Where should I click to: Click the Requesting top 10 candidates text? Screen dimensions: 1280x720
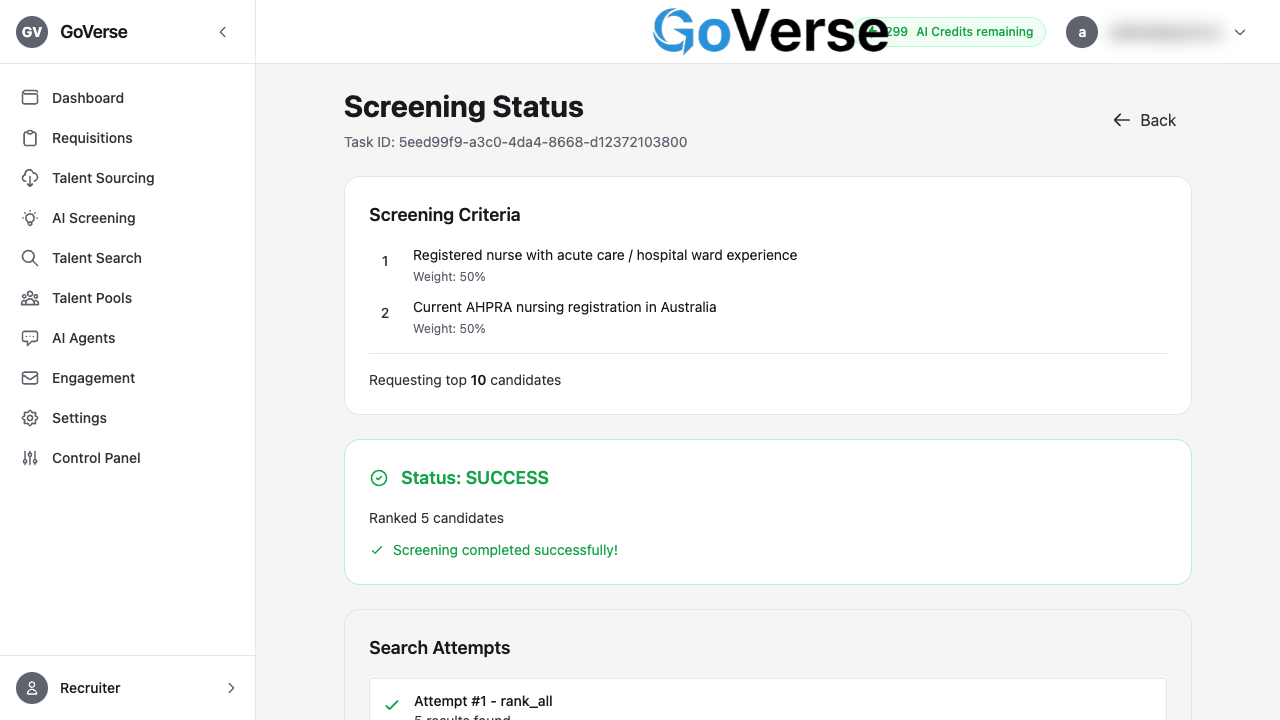coord(465,380)
